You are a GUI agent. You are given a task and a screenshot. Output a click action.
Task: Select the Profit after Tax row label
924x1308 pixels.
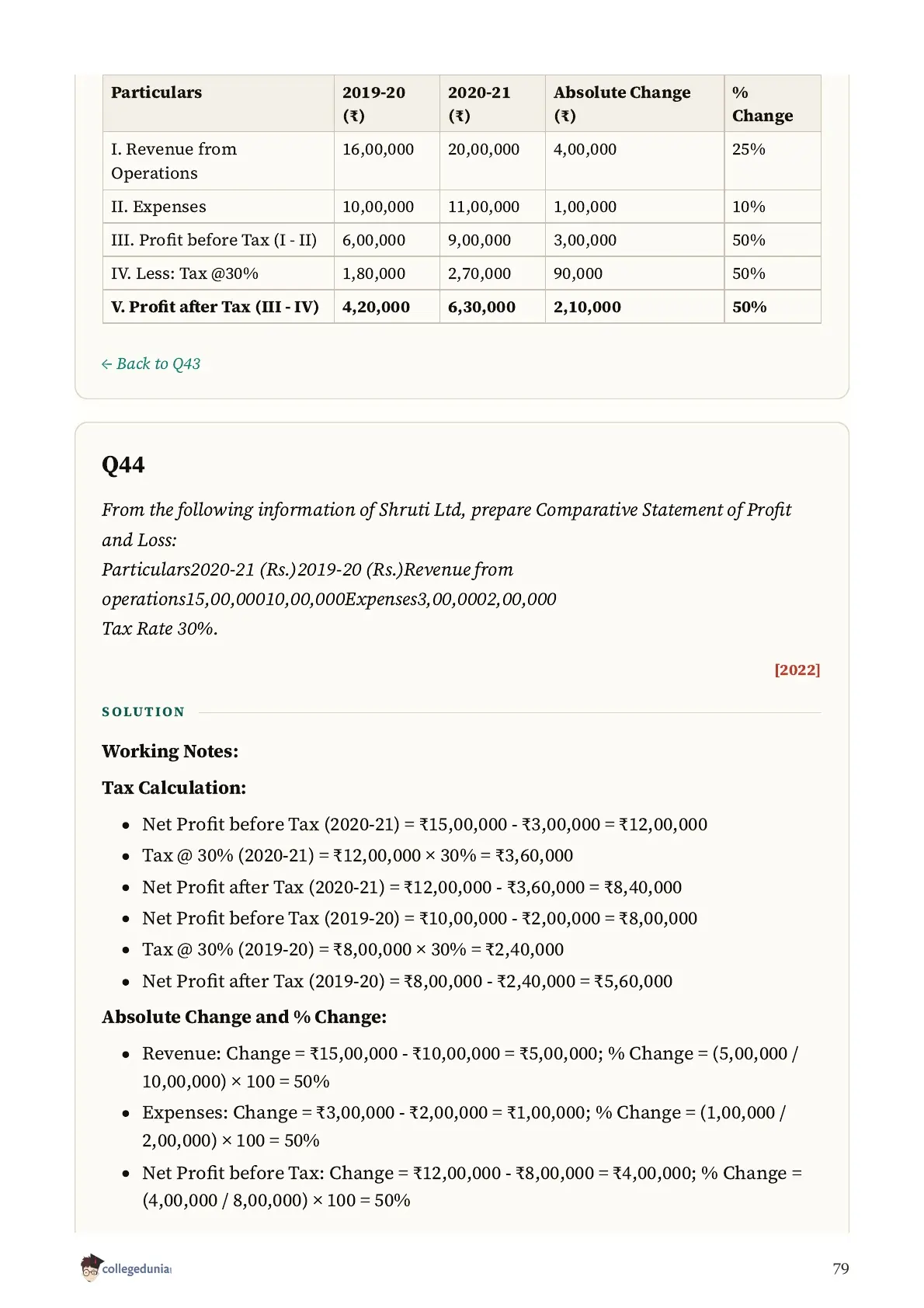[x=215, y=307]
